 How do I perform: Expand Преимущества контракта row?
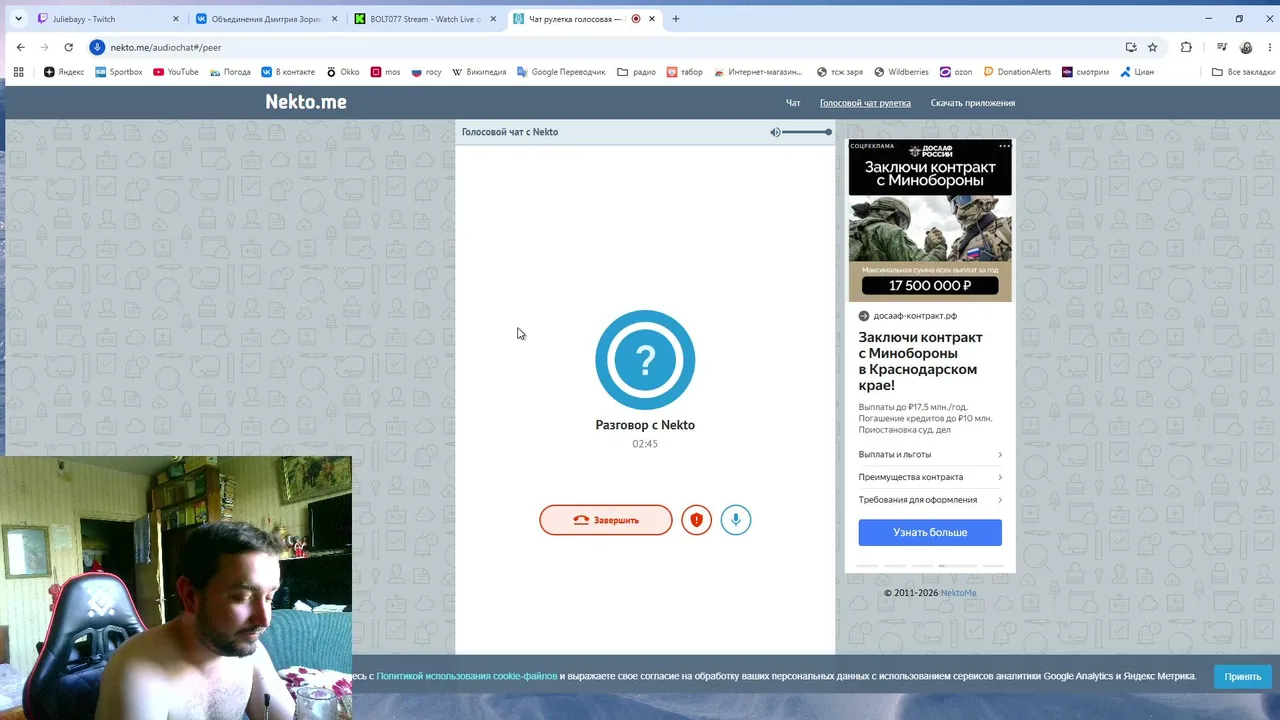930,477
